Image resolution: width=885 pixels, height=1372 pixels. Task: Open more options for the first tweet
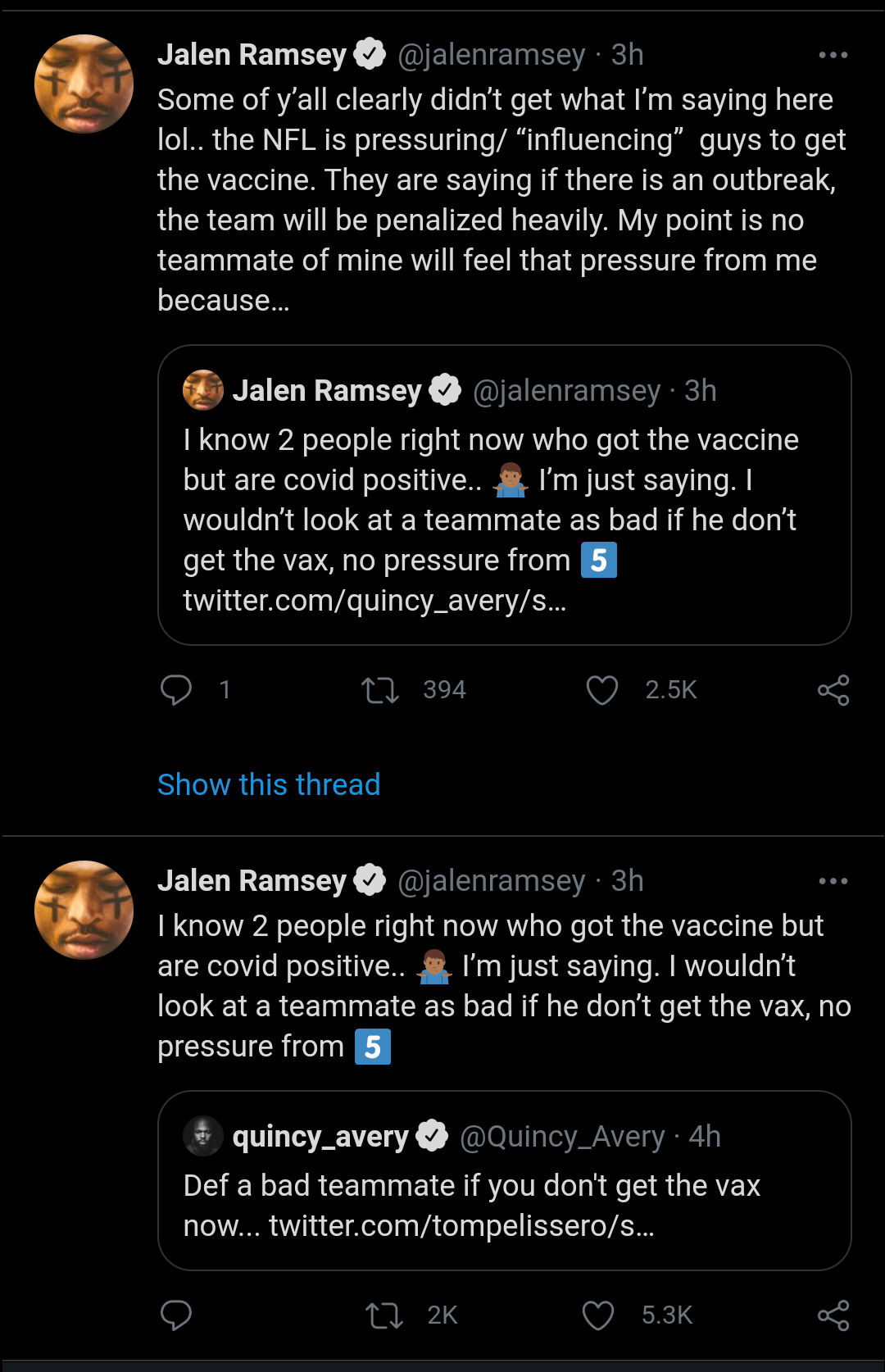(833, 55)
